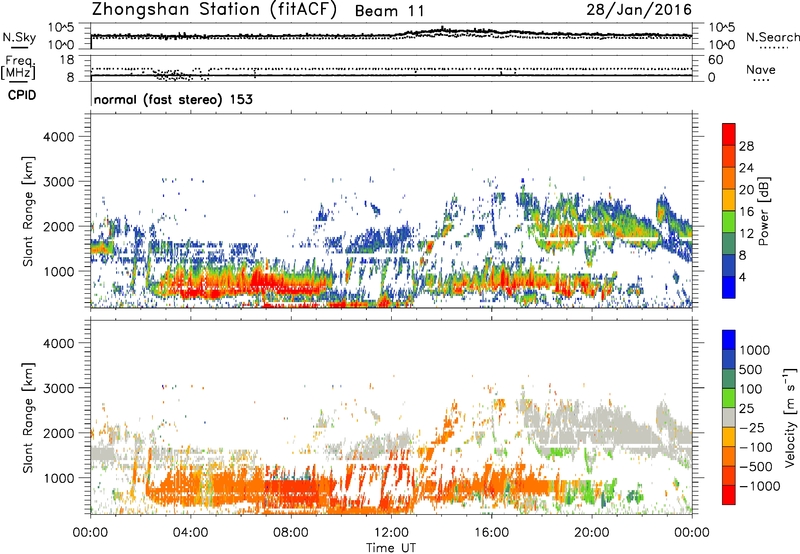This screenshot has height=554, width=800.
Task: Click the '-500' velocity scale value
Action: click(756, 467)
